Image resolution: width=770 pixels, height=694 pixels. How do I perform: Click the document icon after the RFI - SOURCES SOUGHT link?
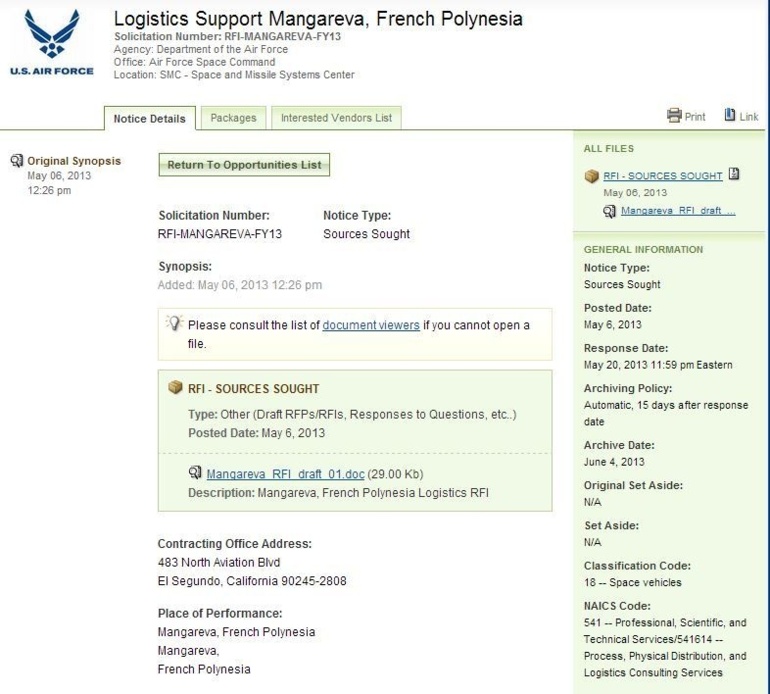click(734, 174)
